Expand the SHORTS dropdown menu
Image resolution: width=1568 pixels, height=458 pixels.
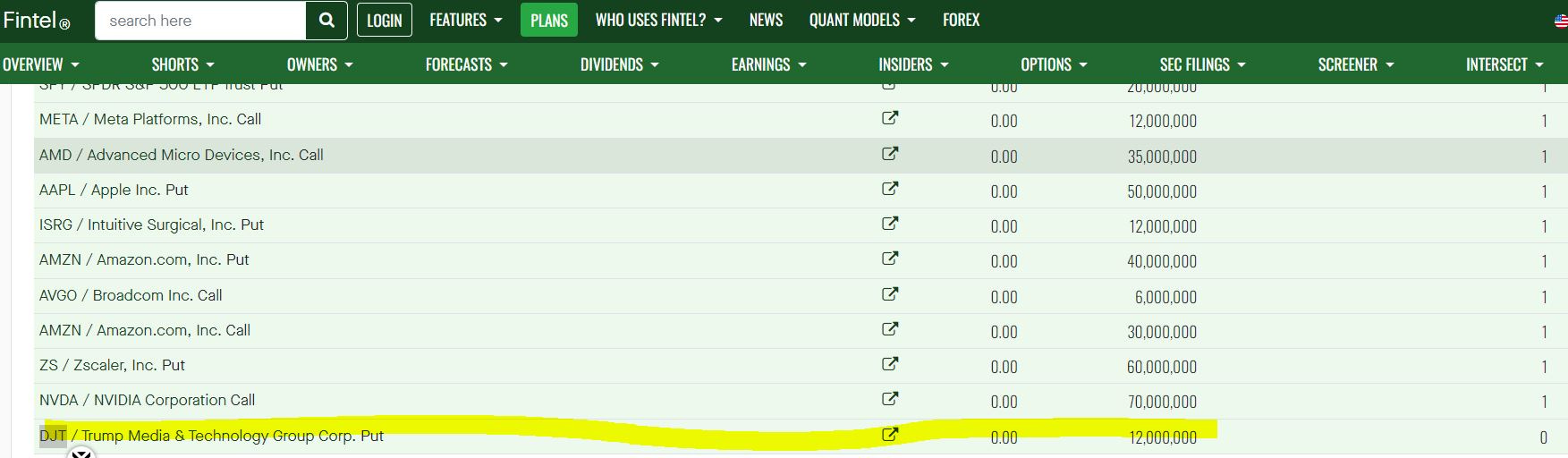point(183,64)
